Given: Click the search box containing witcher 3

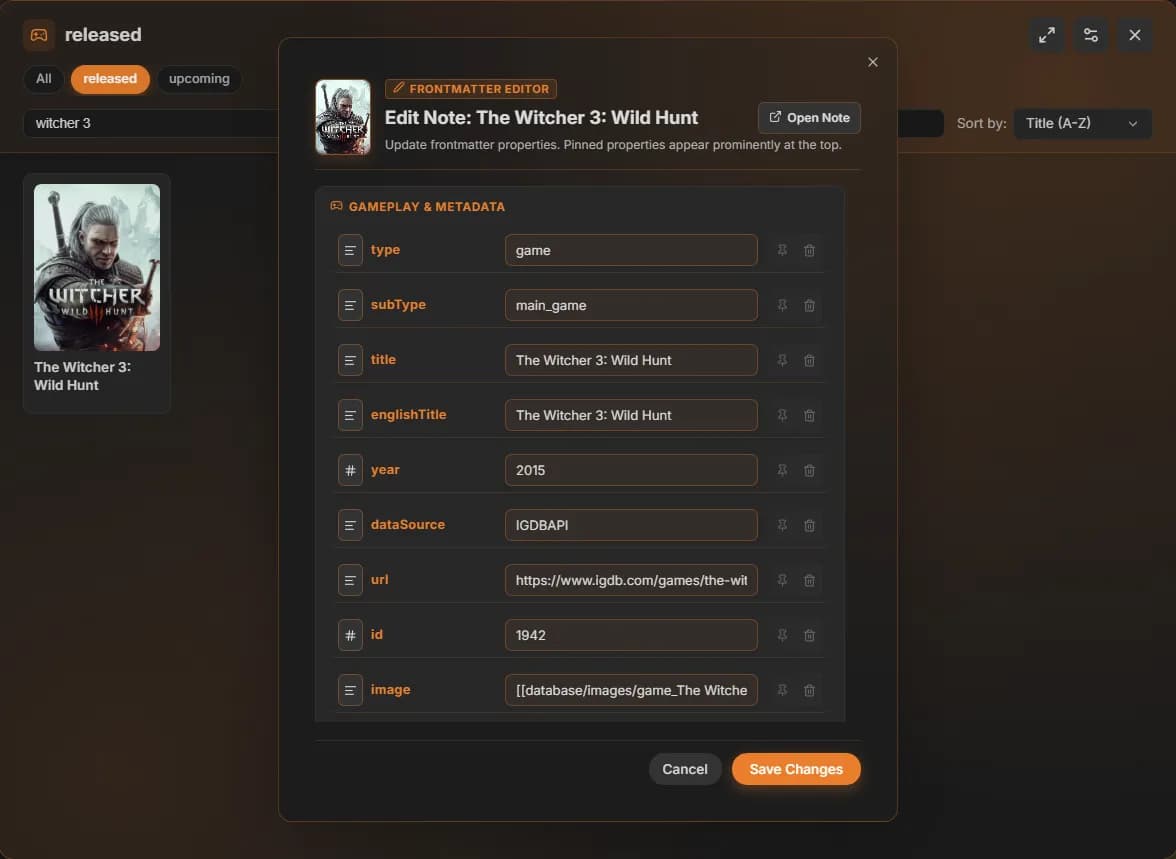Looking at the screenshot, I should tap(150, 123).
